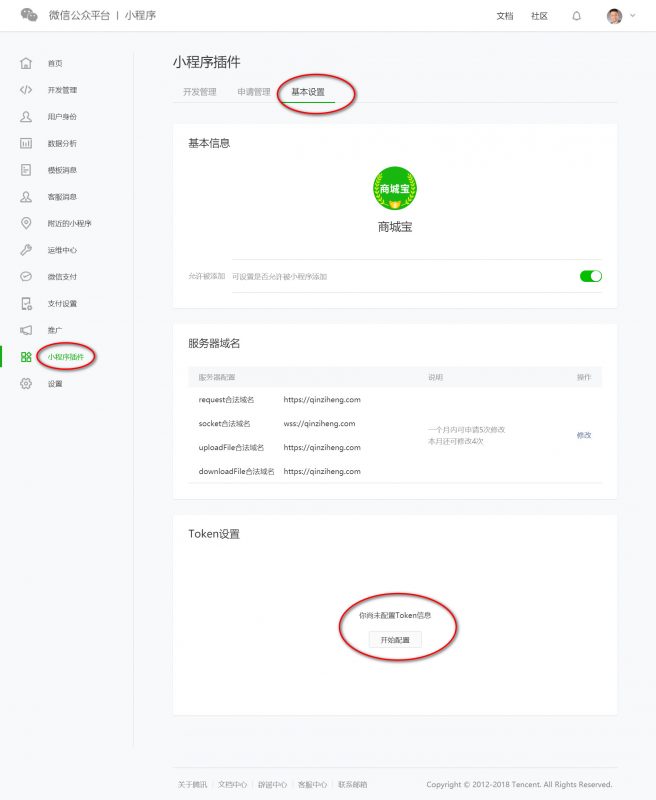Toggle the 允许被添加 switch off
Image resolution: width=656 pixels, height=800 pixels.
point(591,276)
